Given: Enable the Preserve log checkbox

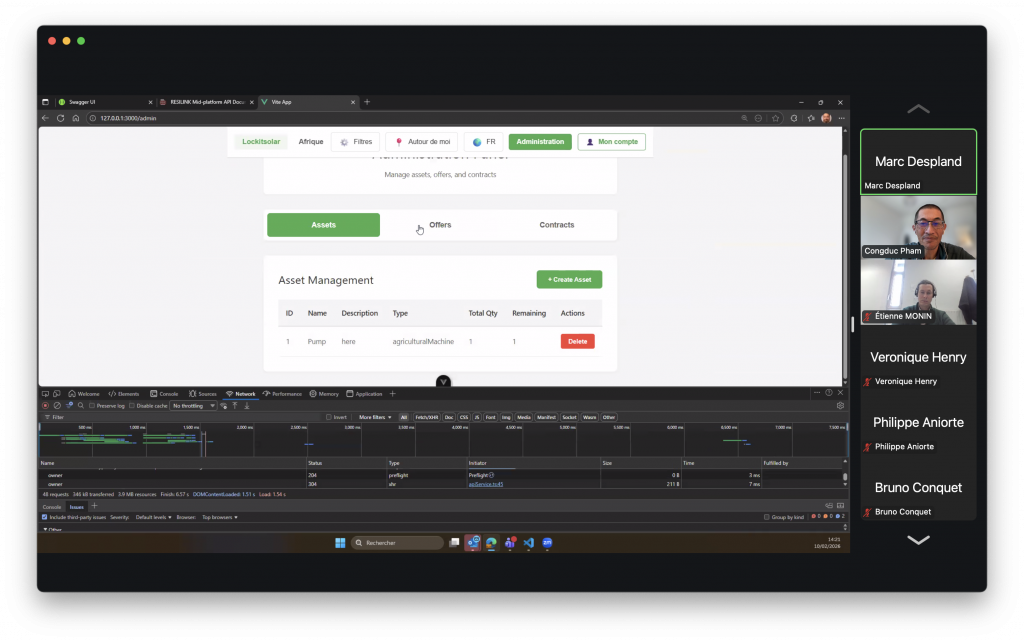Looking at the screenshot, I should (x=92, y=406).
